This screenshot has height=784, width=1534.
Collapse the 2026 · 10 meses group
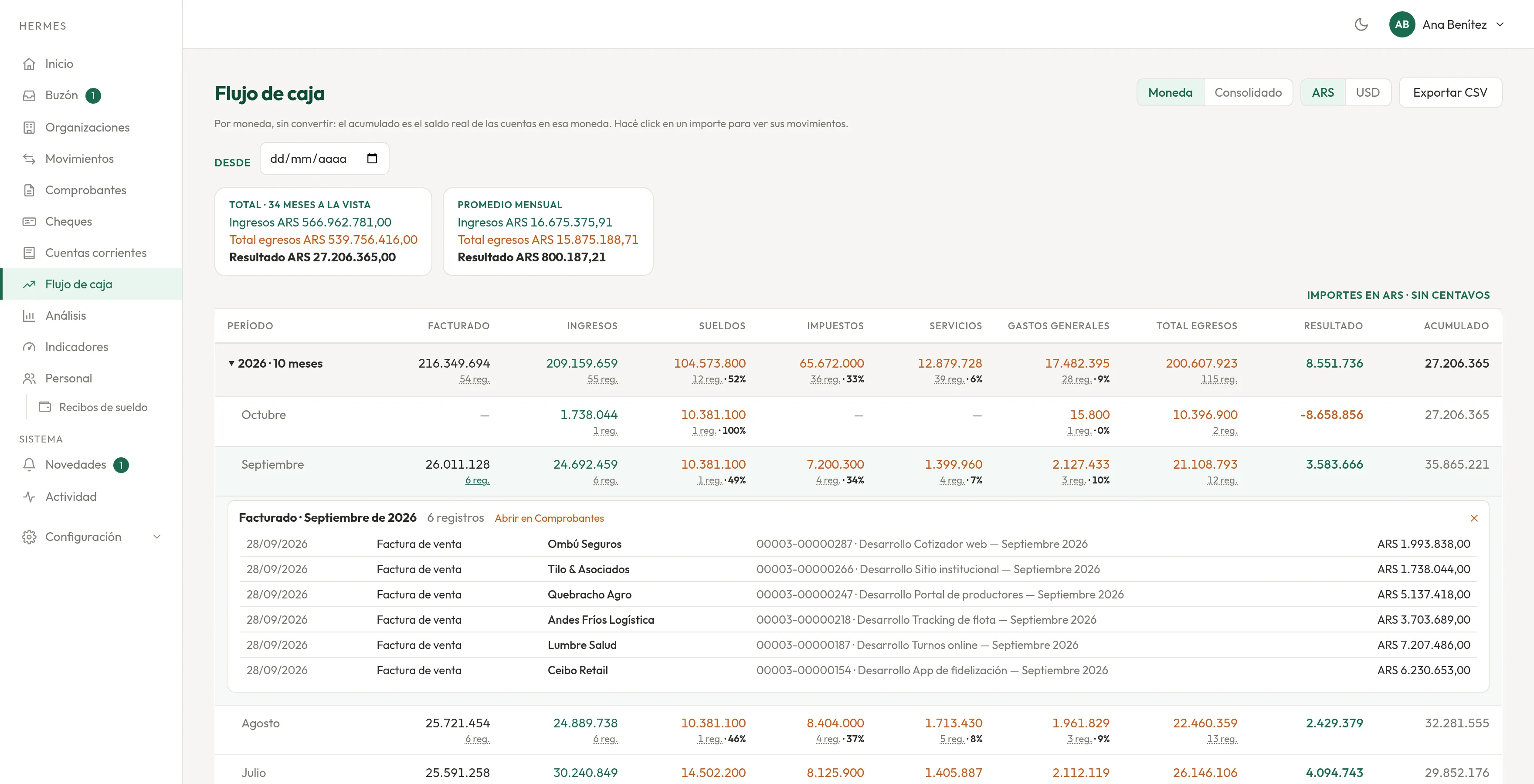click(232, 363)
